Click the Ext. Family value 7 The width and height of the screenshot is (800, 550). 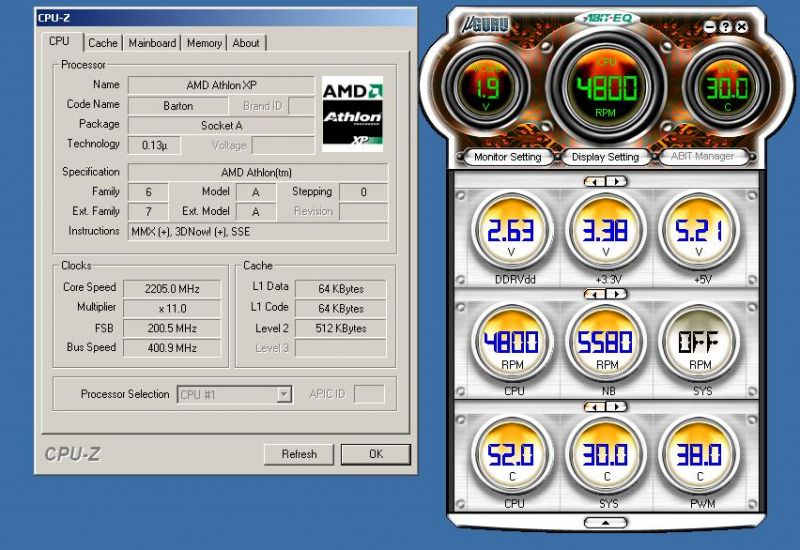148,212
